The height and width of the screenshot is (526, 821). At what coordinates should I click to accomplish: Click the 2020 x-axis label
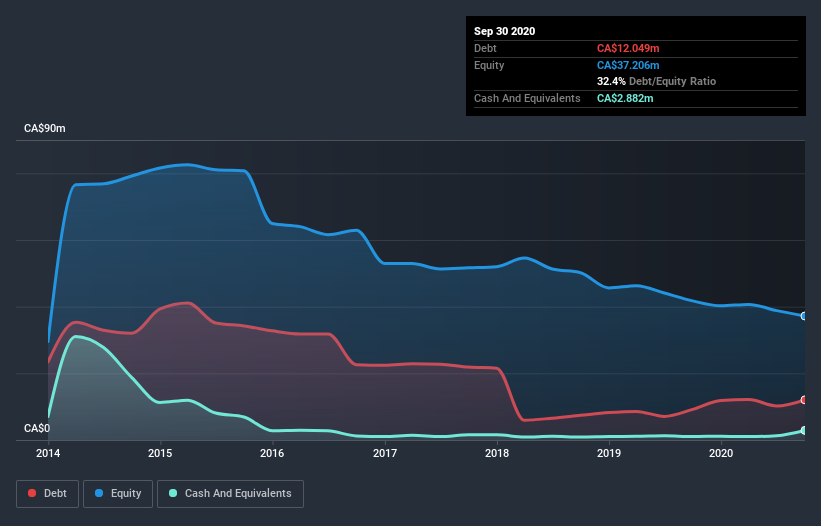(721, 453)
